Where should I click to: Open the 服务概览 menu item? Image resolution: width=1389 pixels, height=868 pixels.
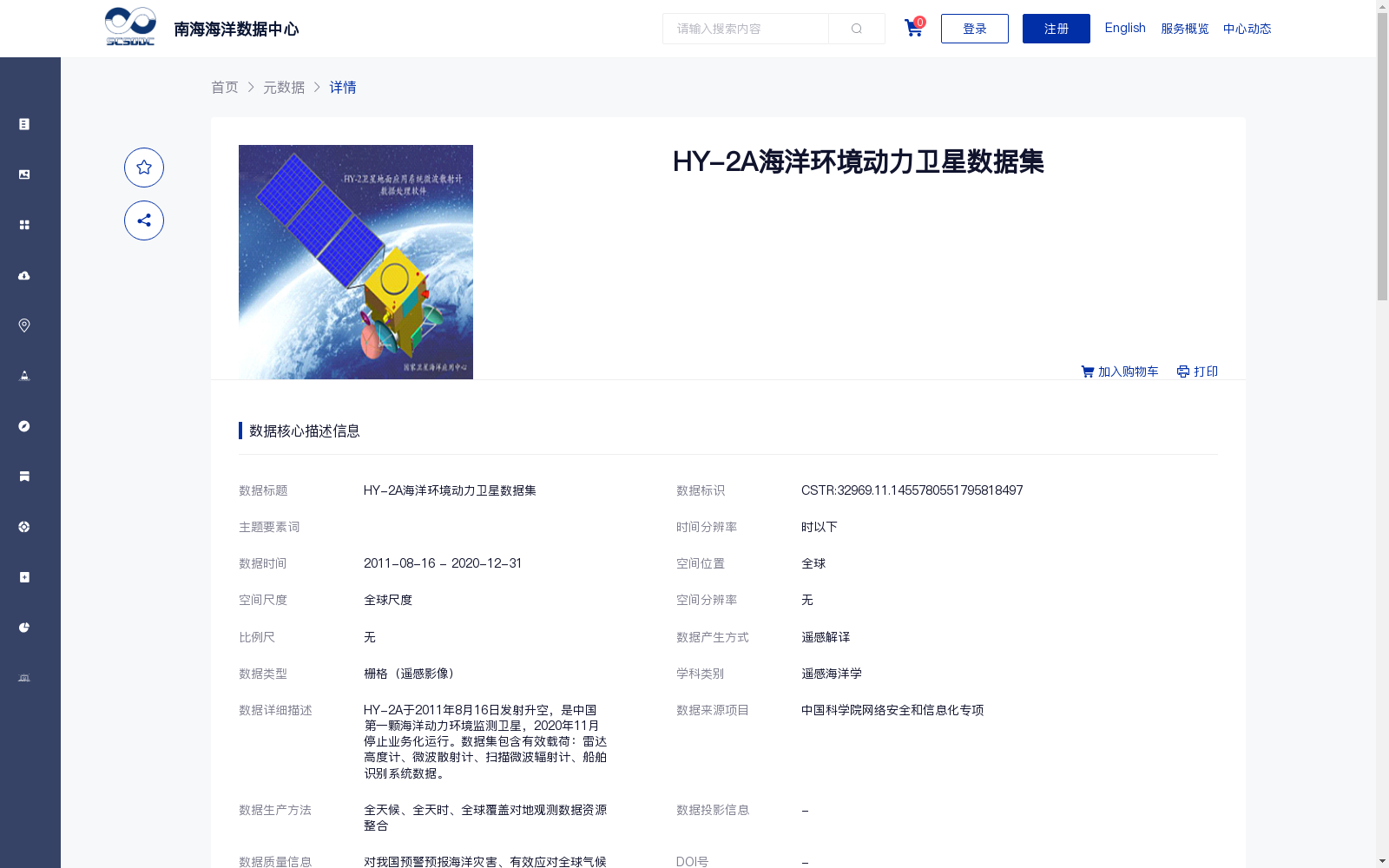coord(1185,29)
